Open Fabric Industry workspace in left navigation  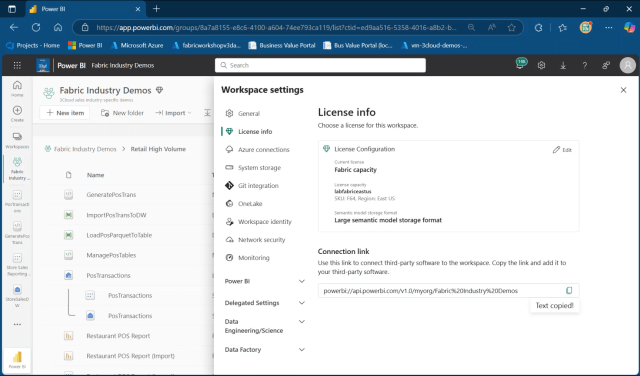point(17,169)
